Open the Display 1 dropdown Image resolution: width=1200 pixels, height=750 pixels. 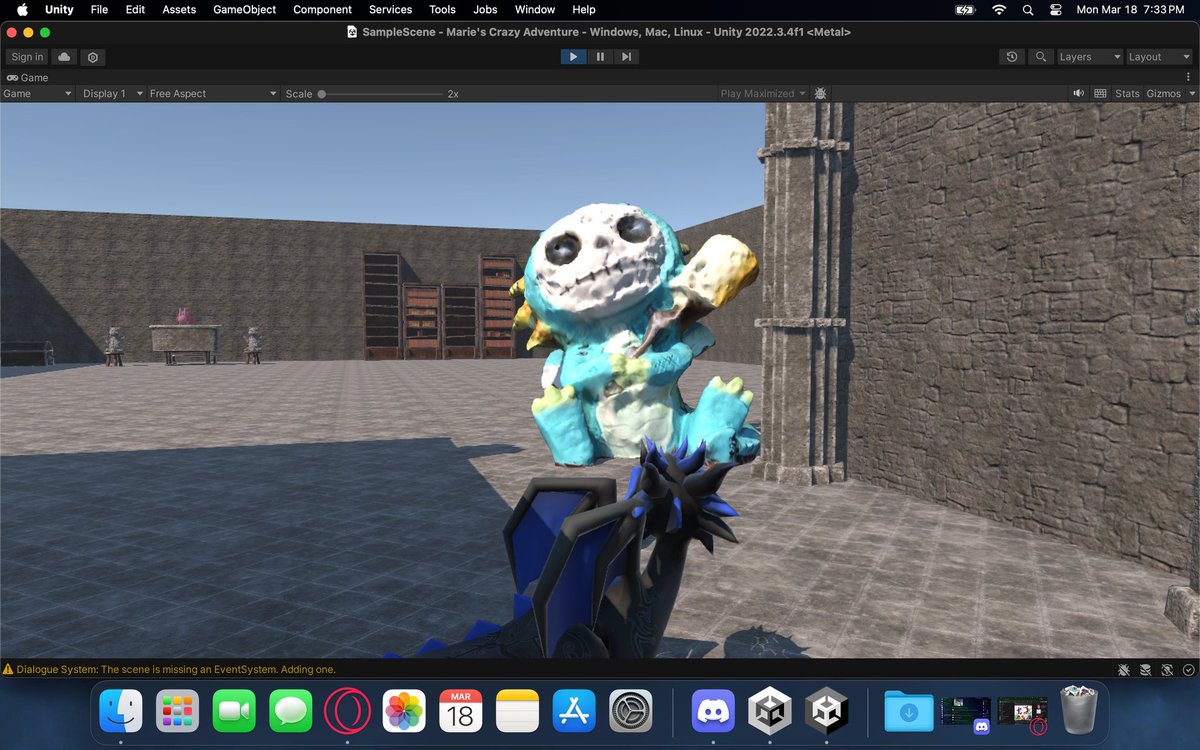pos(110,93)
